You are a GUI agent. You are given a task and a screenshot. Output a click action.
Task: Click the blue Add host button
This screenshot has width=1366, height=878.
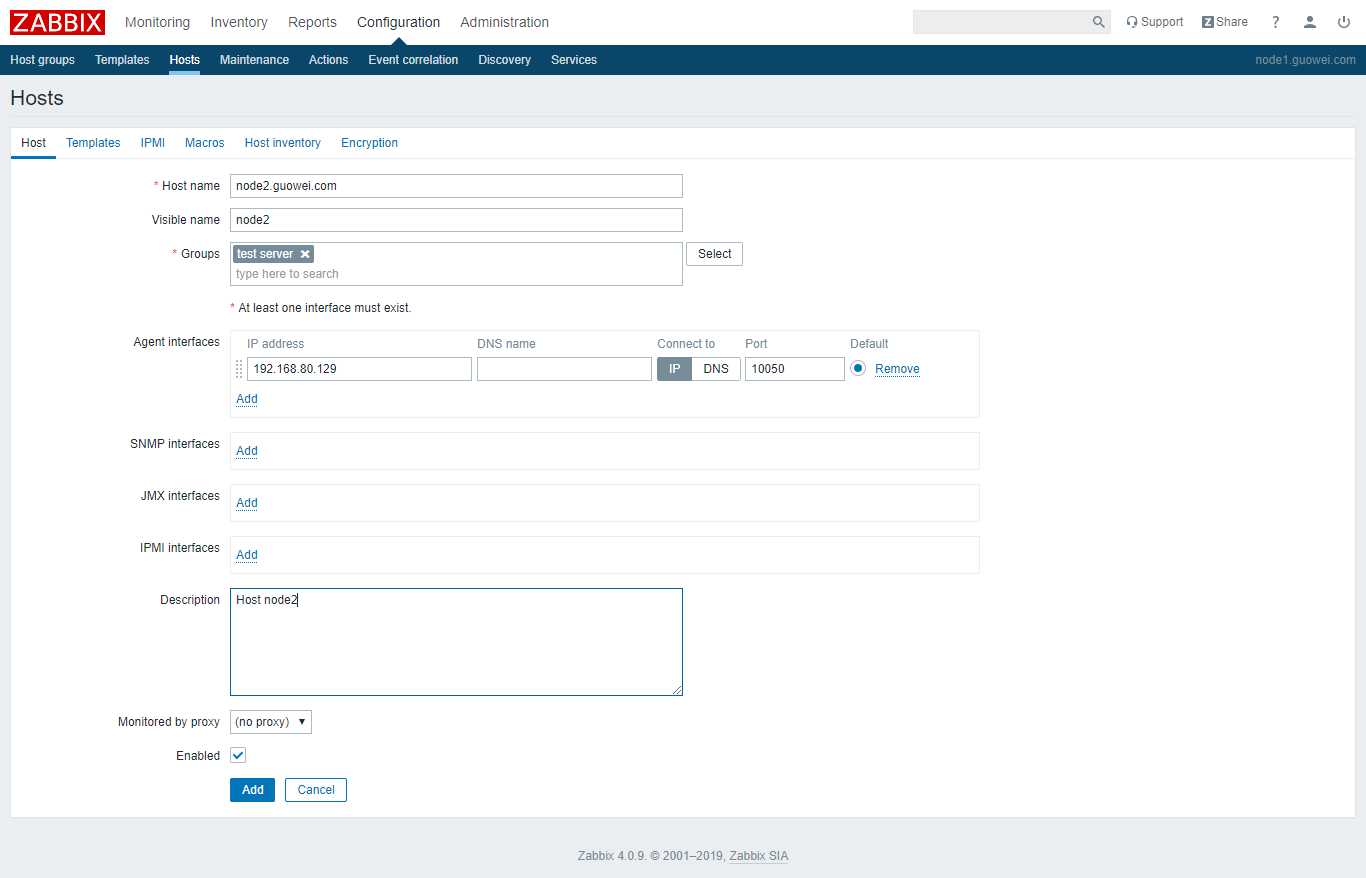[252, 790]
